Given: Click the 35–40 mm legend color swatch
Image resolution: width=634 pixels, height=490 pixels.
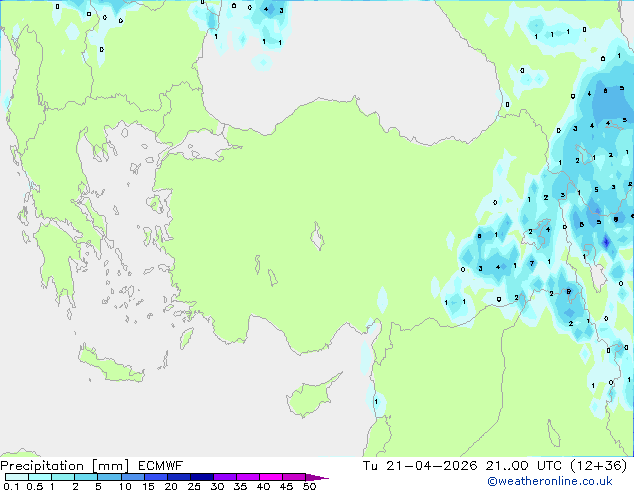Looking at the screenshot, I should [247, 477].
